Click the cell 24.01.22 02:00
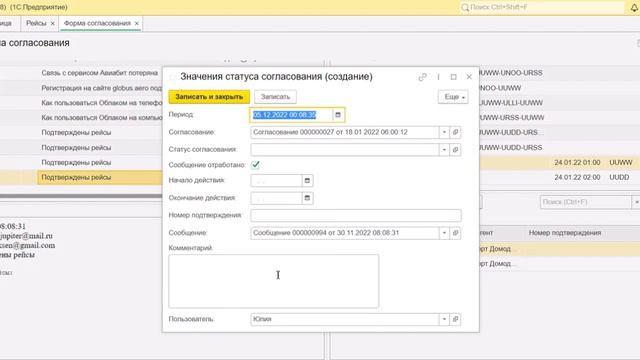This screenshot has height=360, width=640. (x=577, y=178)
